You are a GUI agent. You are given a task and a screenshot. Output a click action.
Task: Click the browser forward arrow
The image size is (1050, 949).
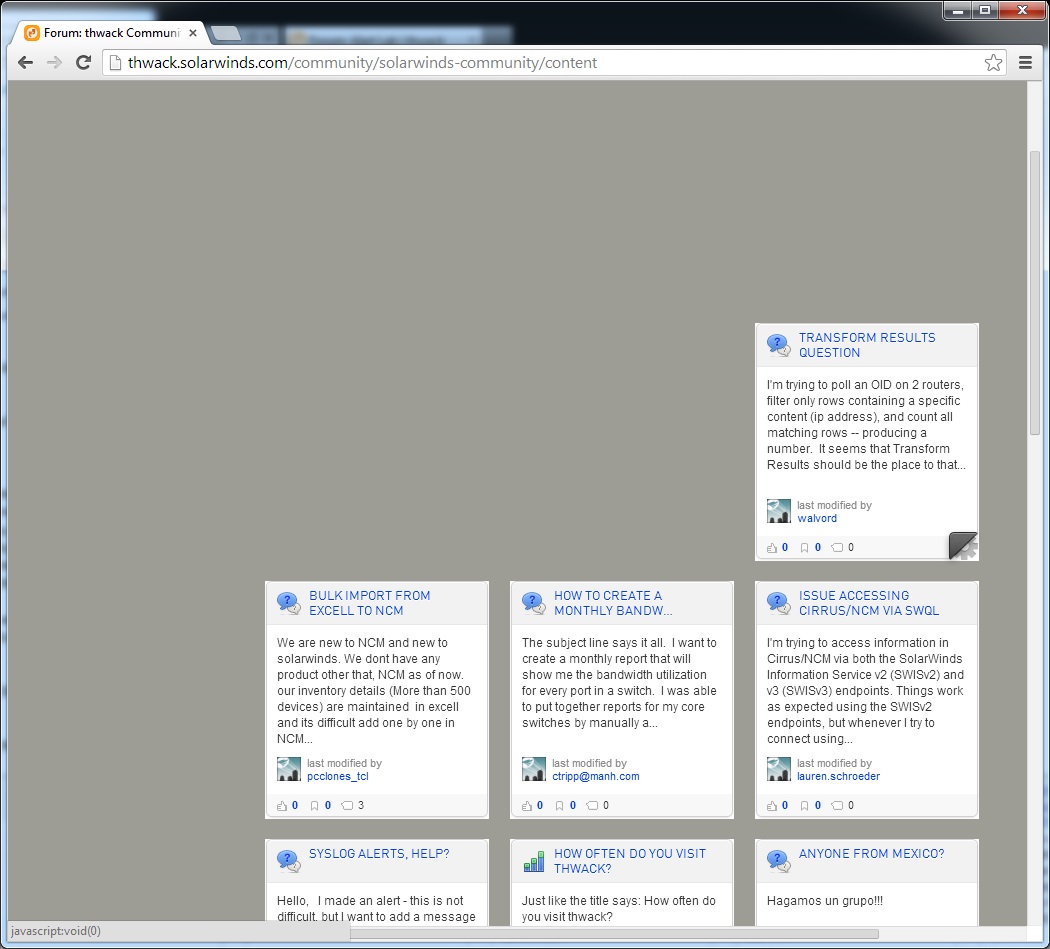(x=54, y=62)
